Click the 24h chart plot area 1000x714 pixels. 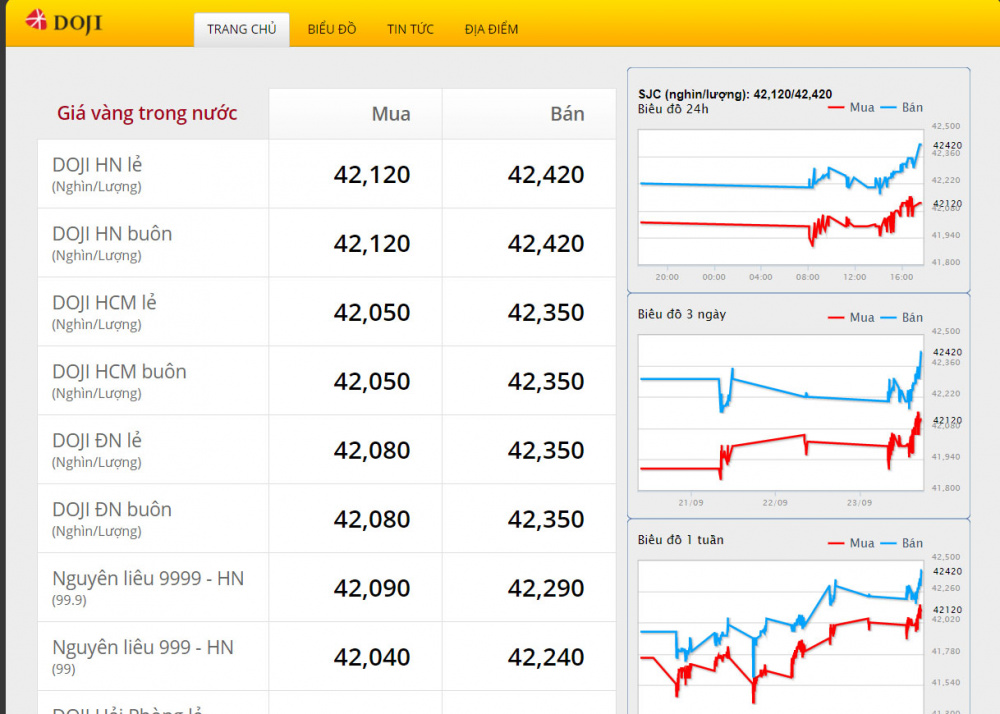pyautogui.click(x=781, y=197)
